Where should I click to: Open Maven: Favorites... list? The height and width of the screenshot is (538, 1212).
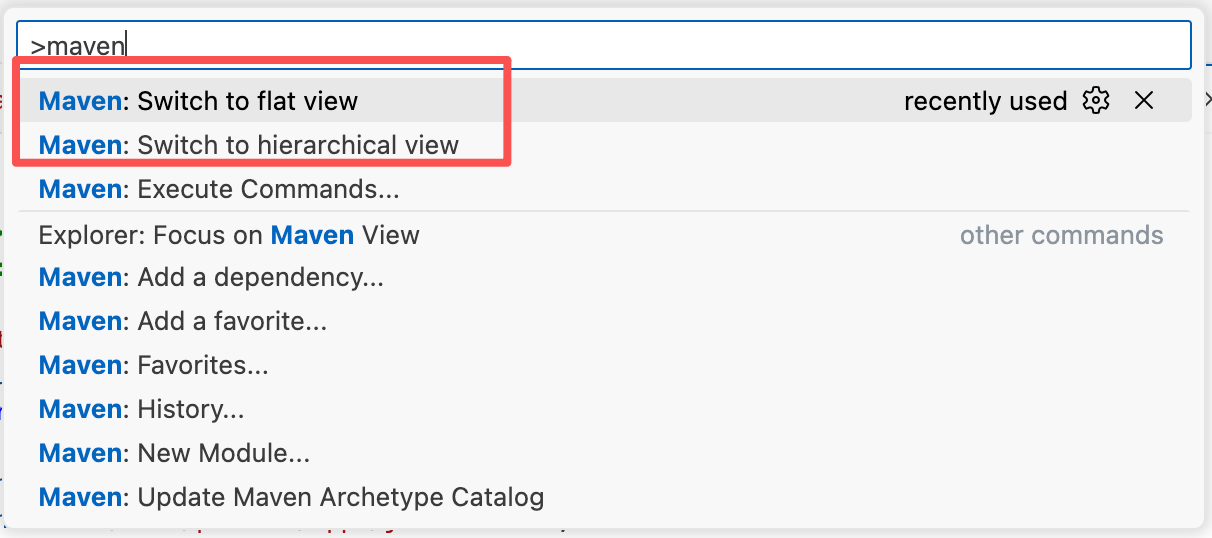153,365
